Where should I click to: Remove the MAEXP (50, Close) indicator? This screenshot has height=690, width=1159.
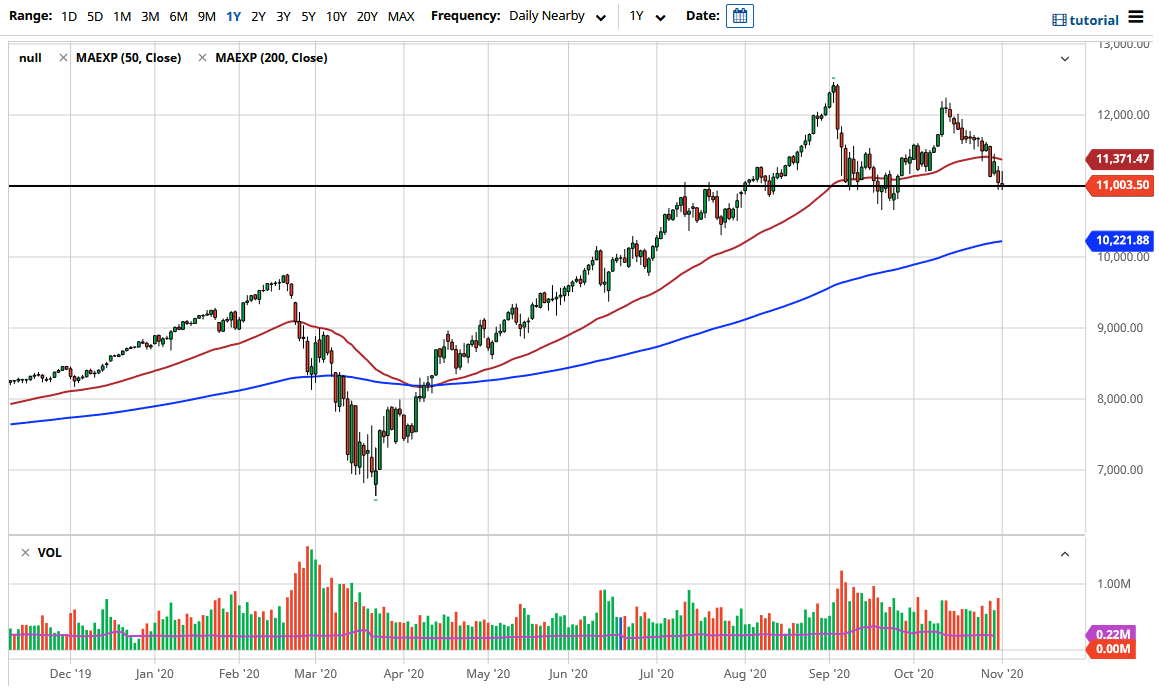click(x=63, y=57)
